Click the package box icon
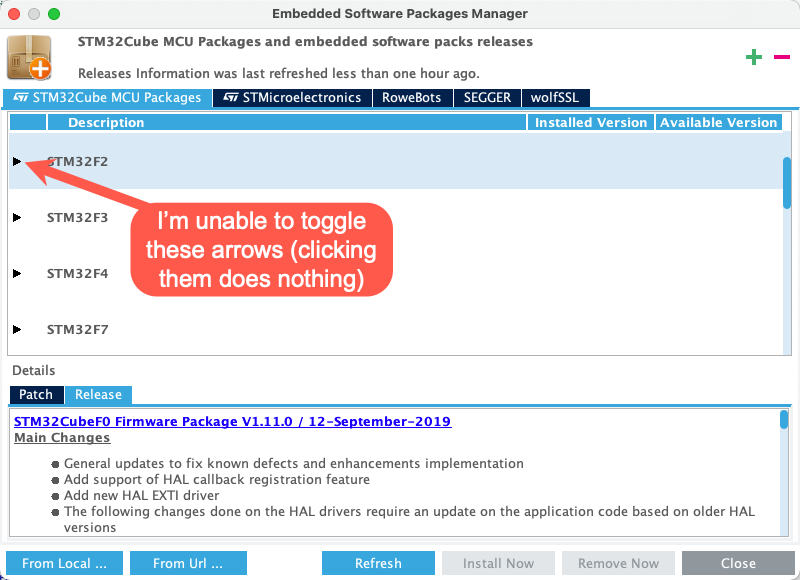 [30, 57]
